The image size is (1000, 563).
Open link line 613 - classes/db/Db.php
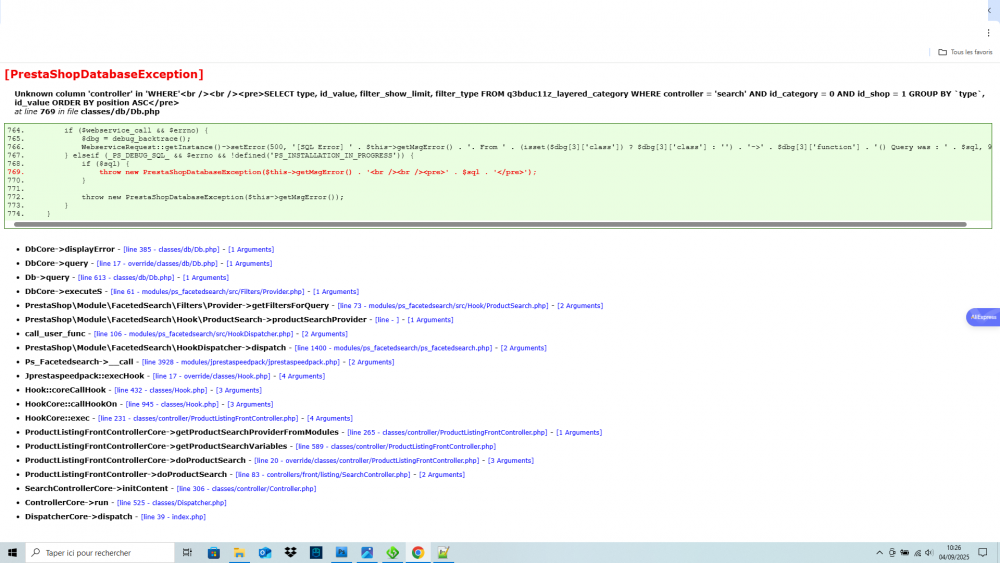[x=126, y=277]
